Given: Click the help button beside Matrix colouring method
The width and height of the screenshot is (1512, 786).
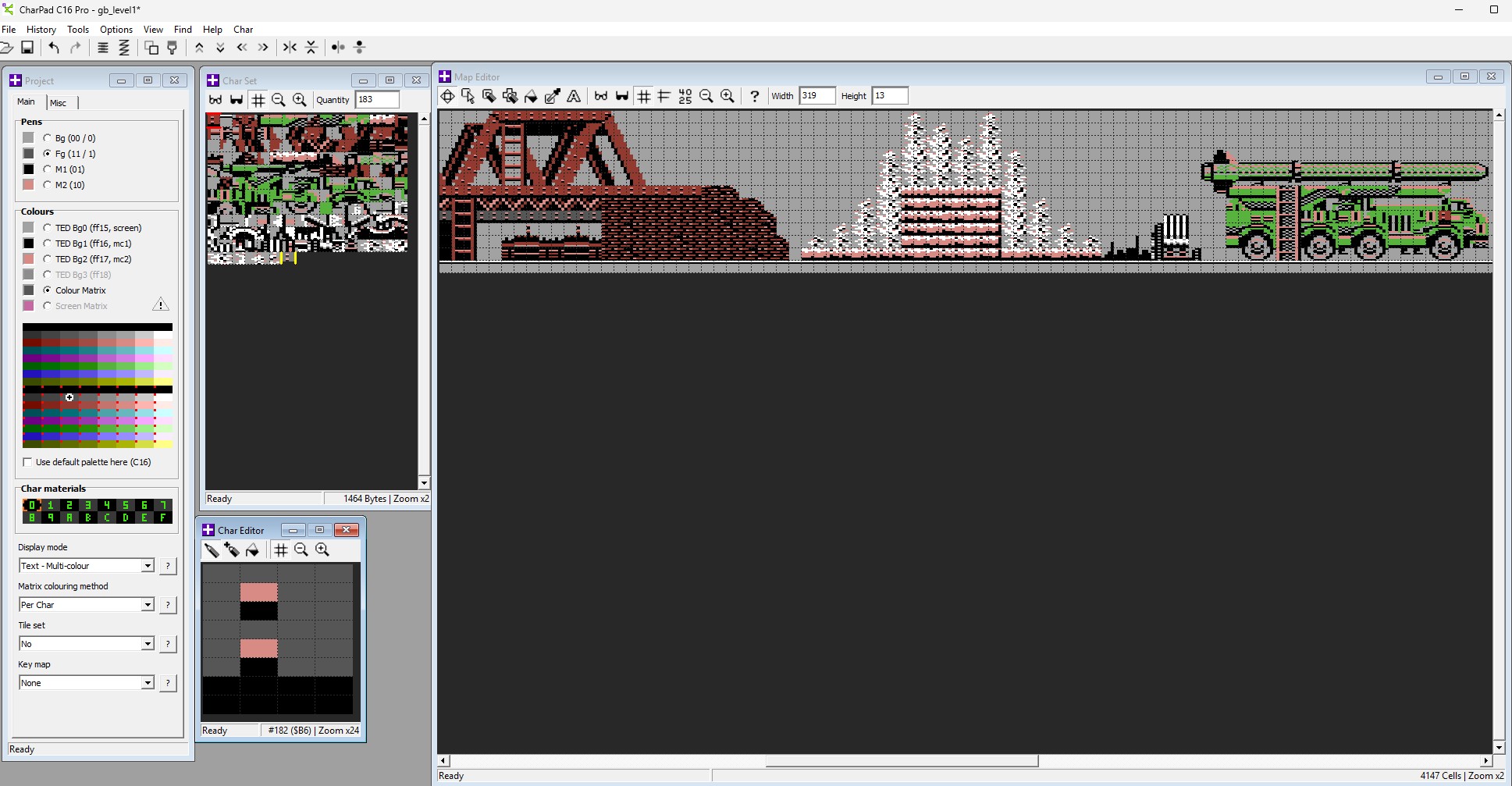Looking at the screenshot, I should 168,605.
